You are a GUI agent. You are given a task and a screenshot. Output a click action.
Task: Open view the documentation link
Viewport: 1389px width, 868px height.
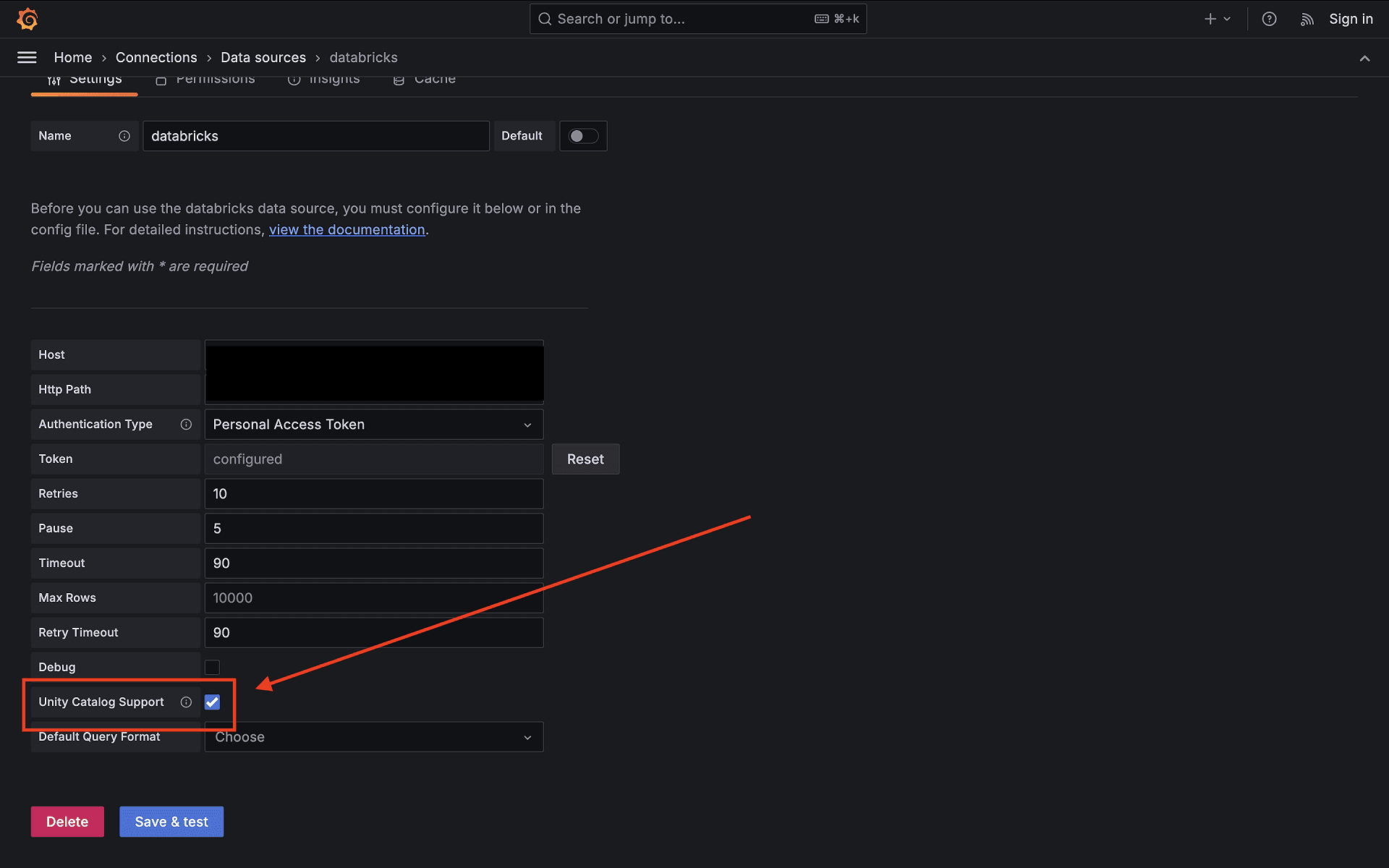[347, 229]
